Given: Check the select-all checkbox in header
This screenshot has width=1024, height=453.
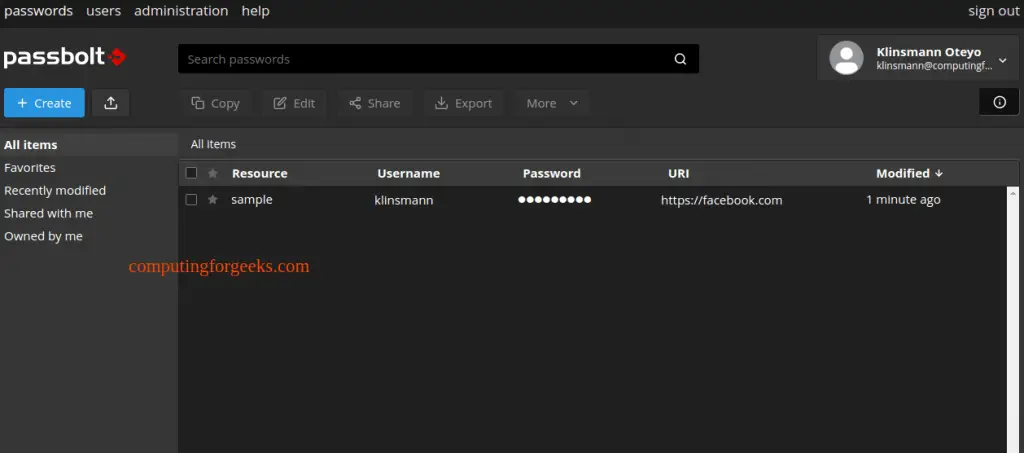Looking at the screenshot, I should coord(191,173).
